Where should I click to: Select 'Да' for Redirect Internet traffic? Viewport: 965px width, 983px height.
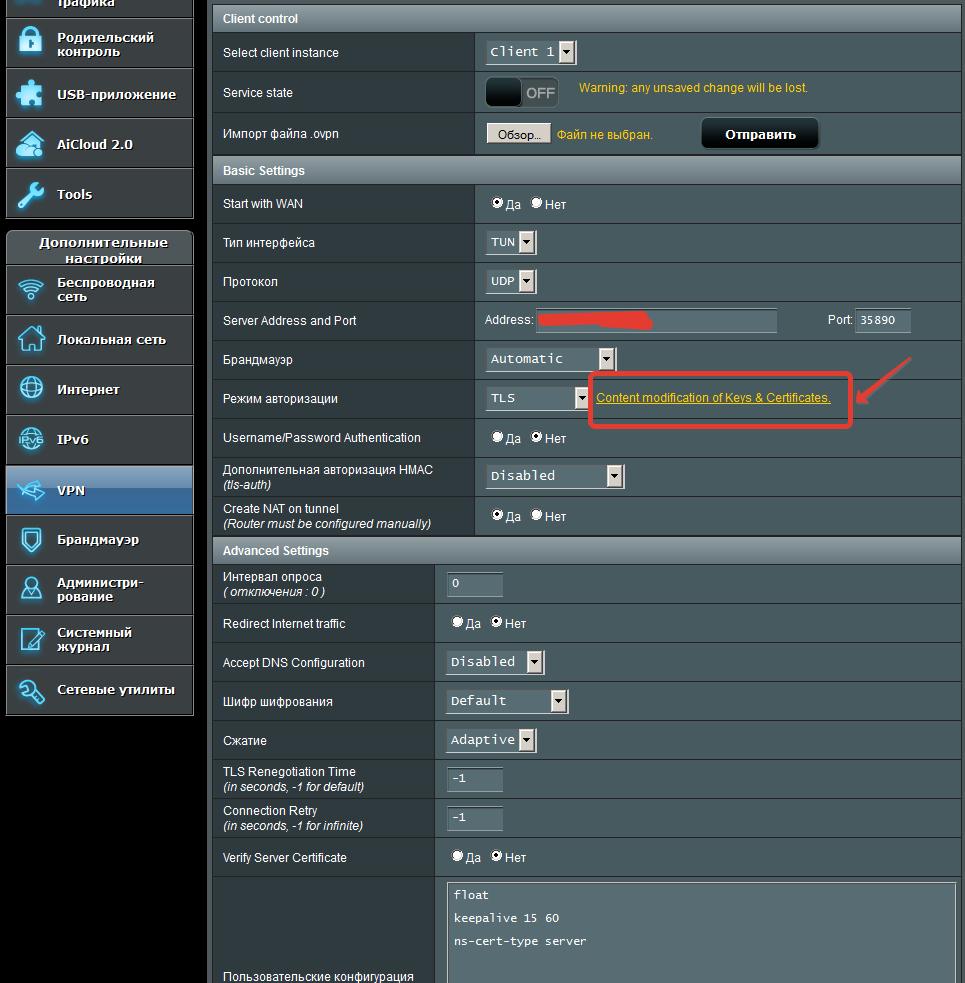point(458,622)
